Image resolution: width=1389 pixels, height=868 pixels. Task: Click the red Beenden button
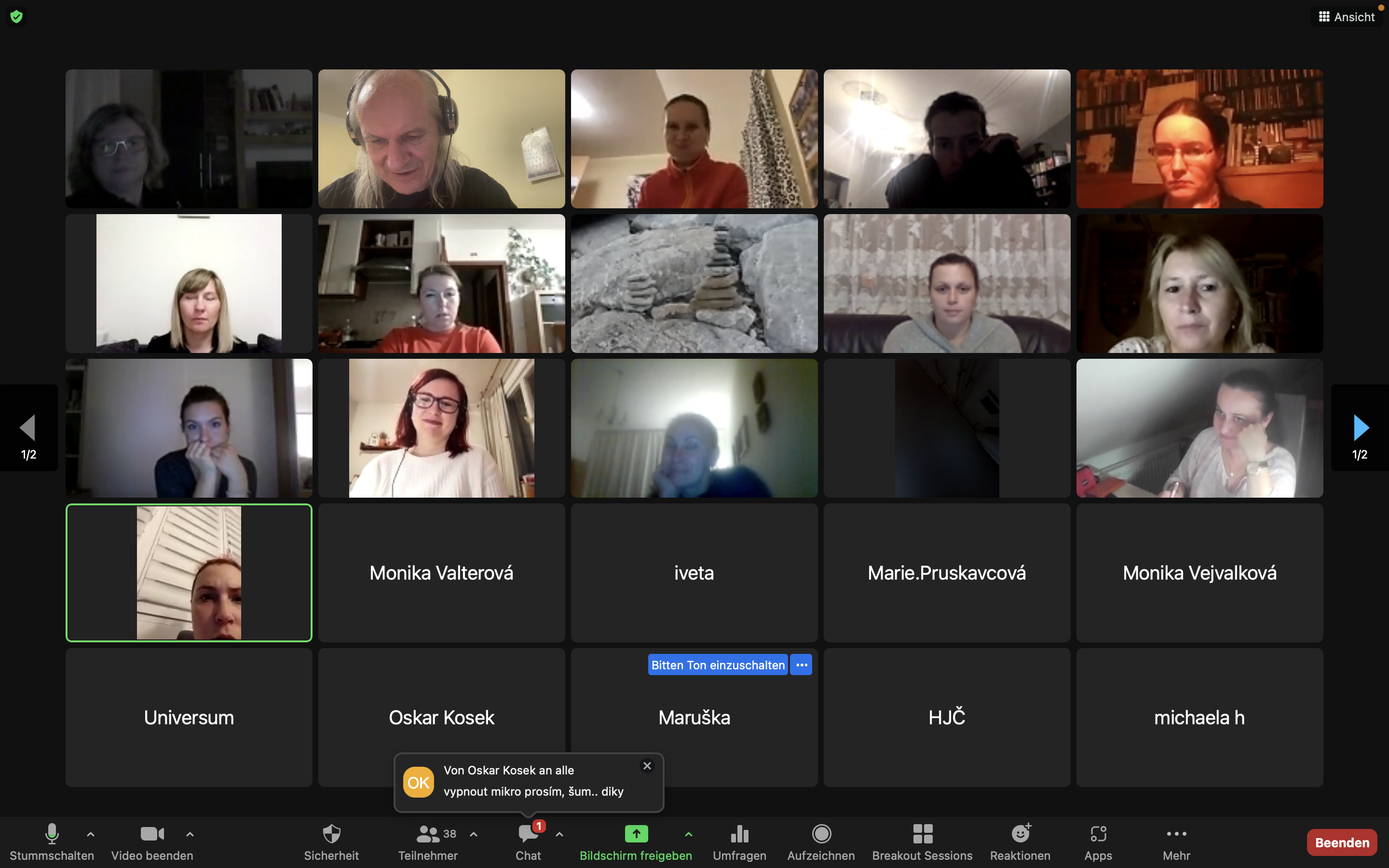(x=1341, y=842)
